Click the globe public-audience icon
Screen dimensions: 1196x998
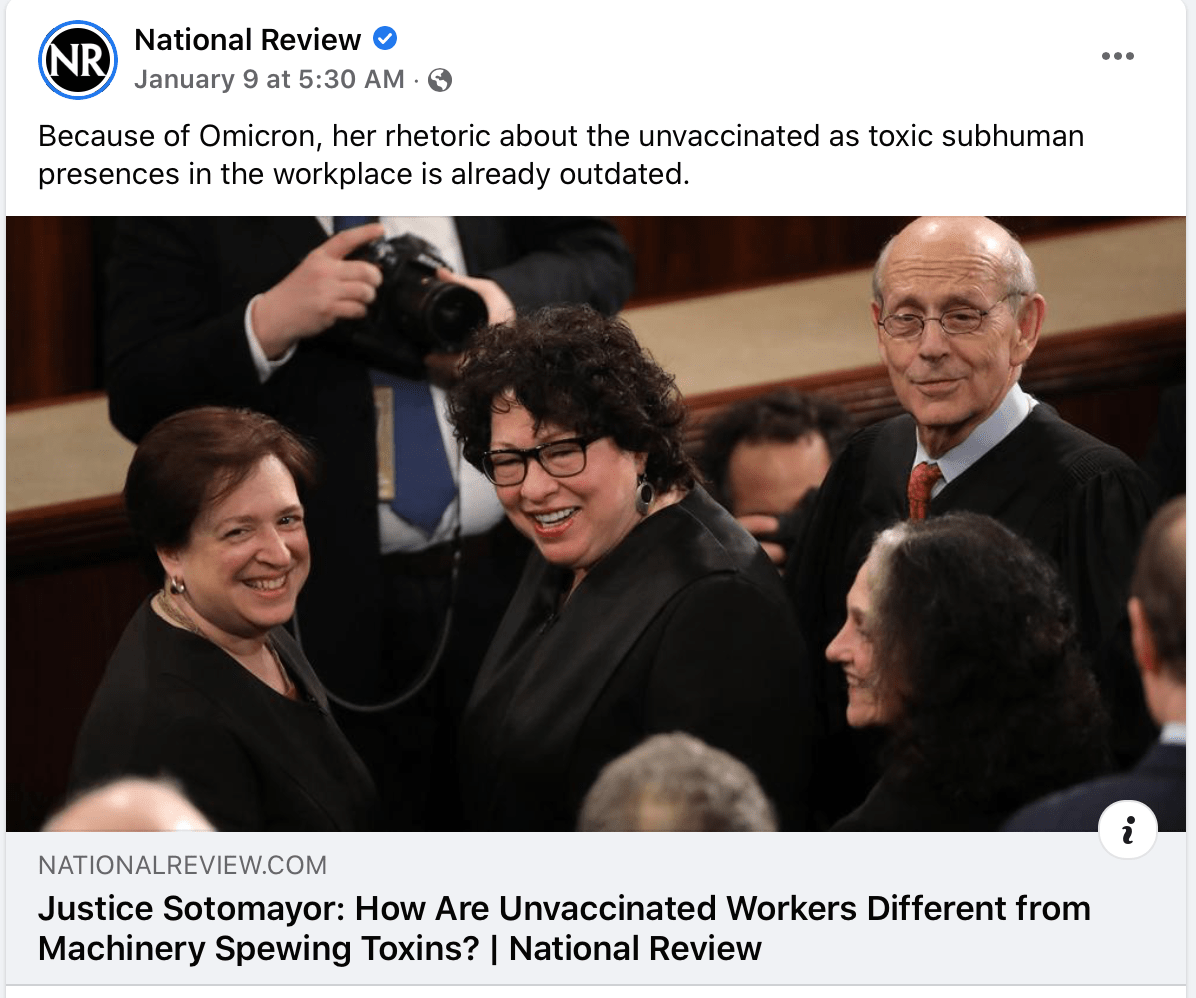[439, 79]
